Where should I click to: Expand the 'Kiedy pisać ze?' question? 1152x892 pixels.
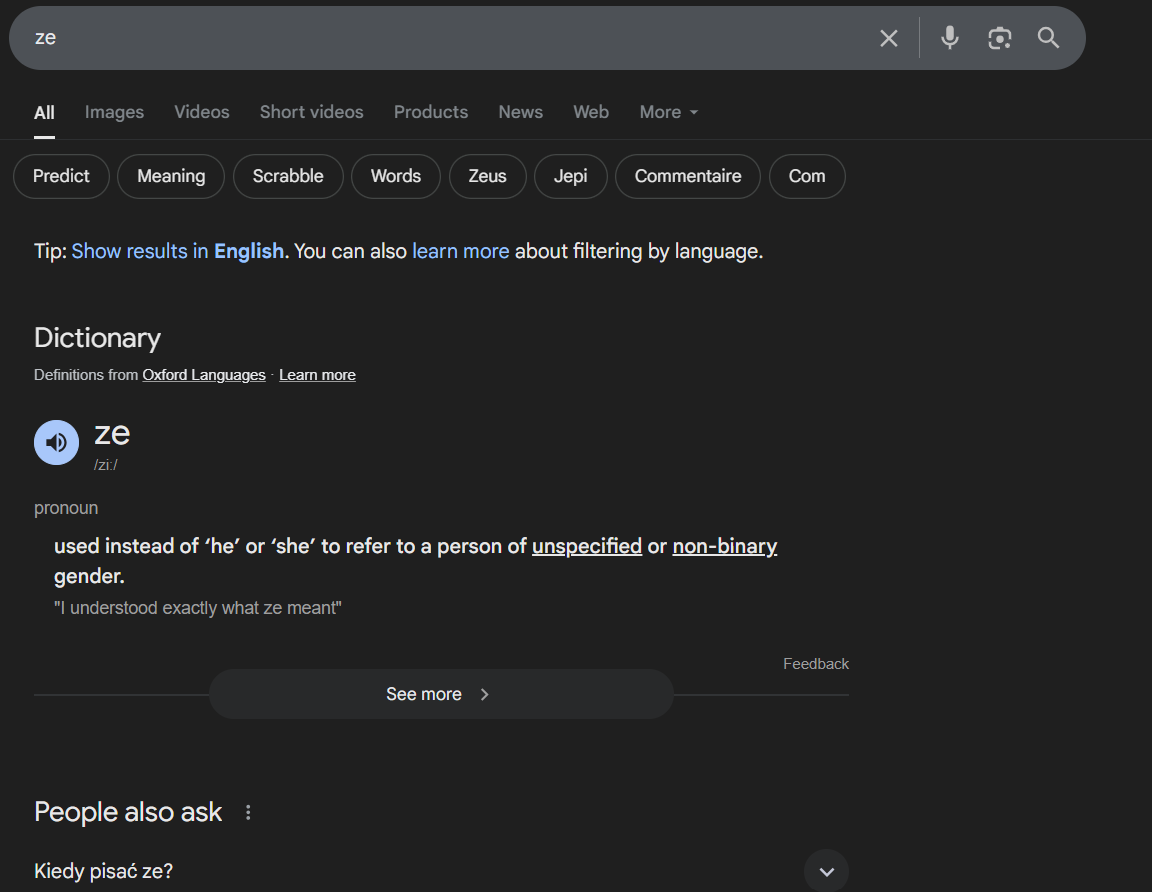827,871
